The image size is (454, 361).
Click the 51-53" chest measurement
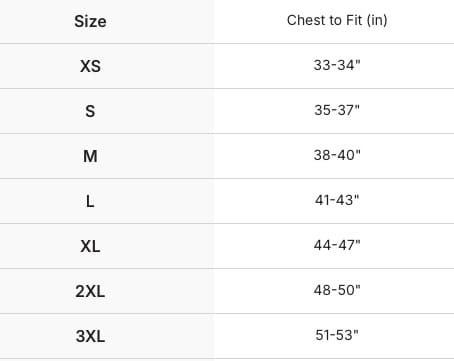[x=337, y=335]
